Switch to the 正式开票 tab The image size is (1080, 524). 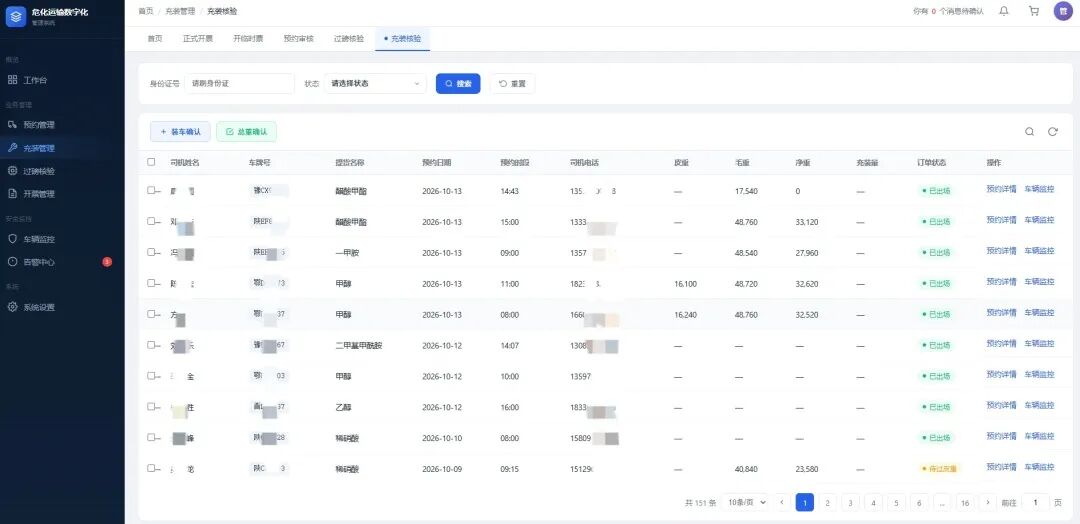point(198,39)
